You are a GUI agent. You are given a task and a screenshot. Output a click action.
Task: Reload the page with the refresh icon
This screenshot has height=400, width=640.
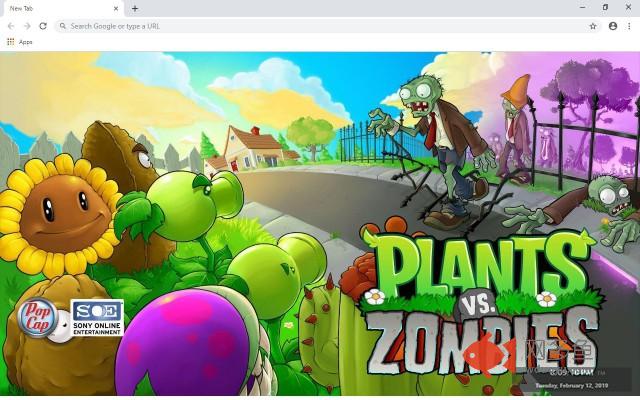43,26
